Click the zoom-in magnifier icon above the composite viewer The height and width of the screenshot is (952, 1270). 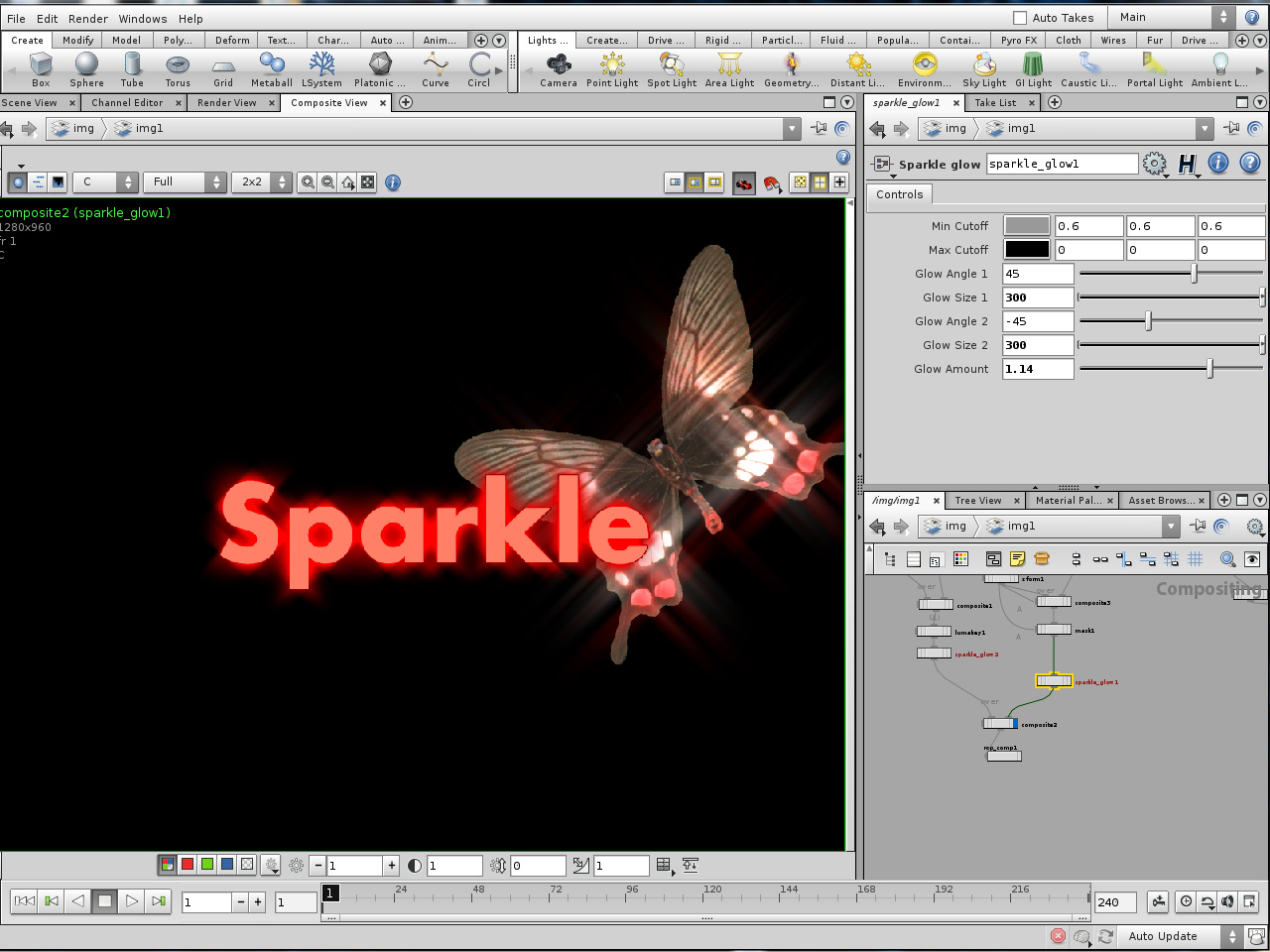click(x=308, y=182)
